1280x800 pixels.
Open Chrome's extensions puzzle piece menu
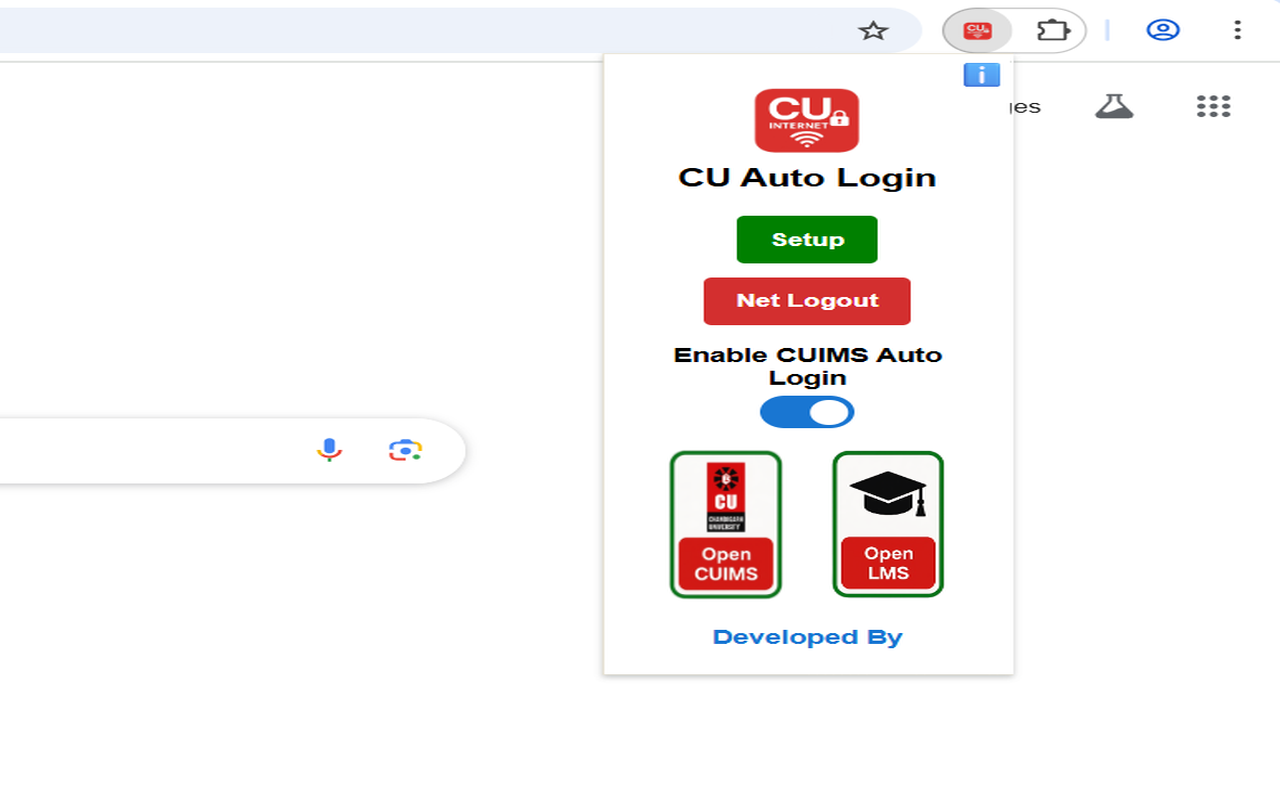pyautogui.click(x=1053, y=30)
